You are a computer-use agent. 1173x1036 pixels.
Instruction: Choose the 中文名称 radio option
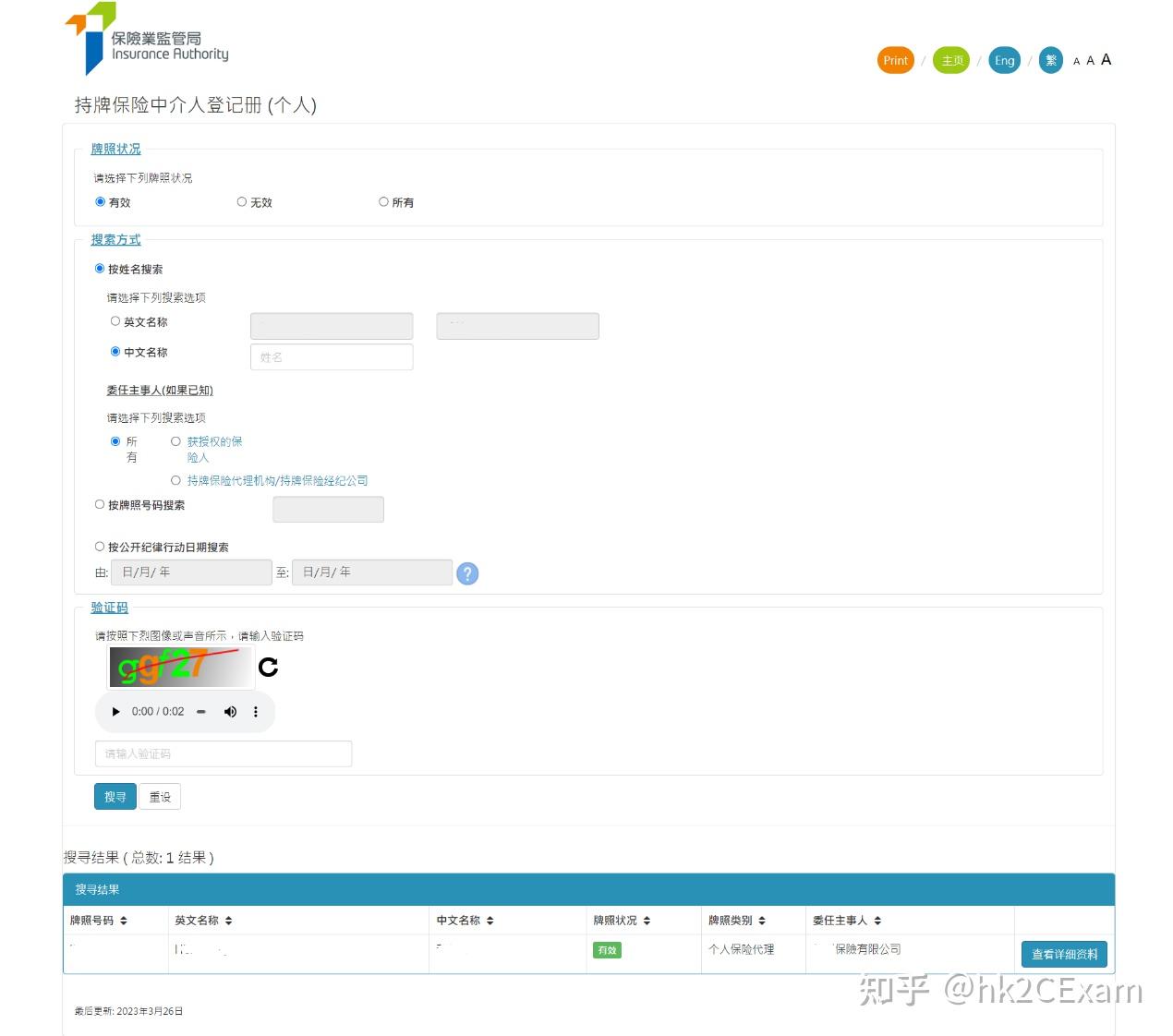tap(115, 352)
